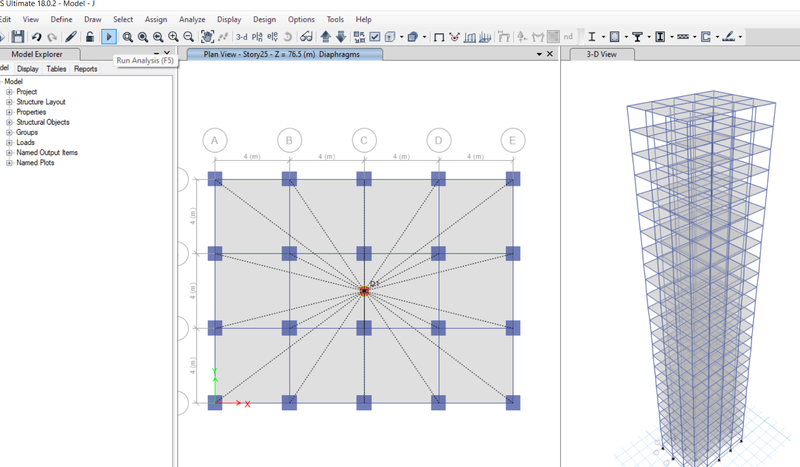800x467 pixels.
Task: Open the Analyze menu
Action: click(192, 19)
